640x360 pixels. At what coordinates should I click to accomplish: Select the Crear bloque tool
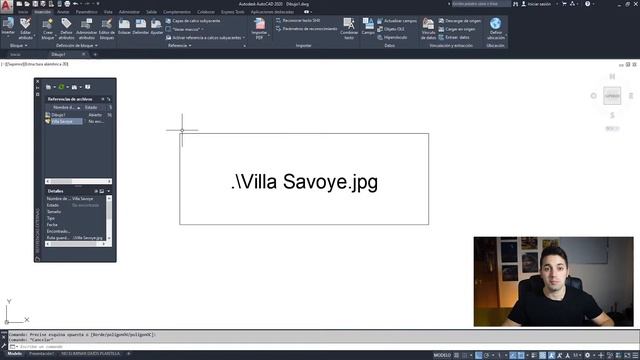pyautogui.click(x=48, y=29)
